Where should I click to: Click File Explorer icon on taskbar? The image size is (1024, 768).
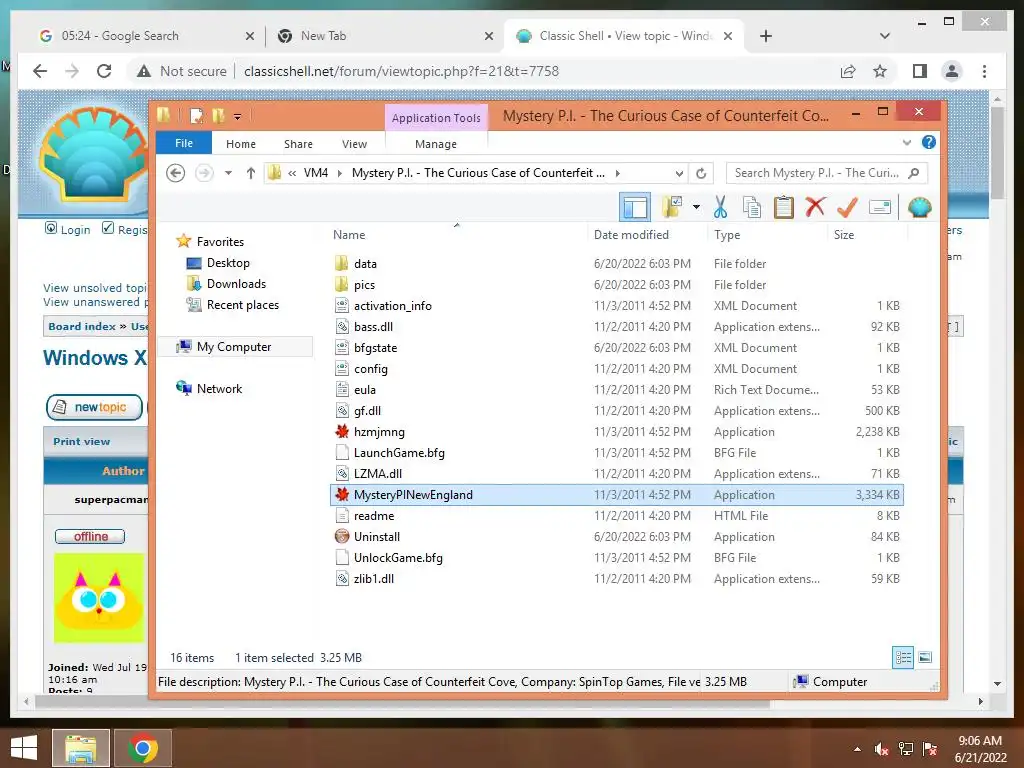pos(81,748)
